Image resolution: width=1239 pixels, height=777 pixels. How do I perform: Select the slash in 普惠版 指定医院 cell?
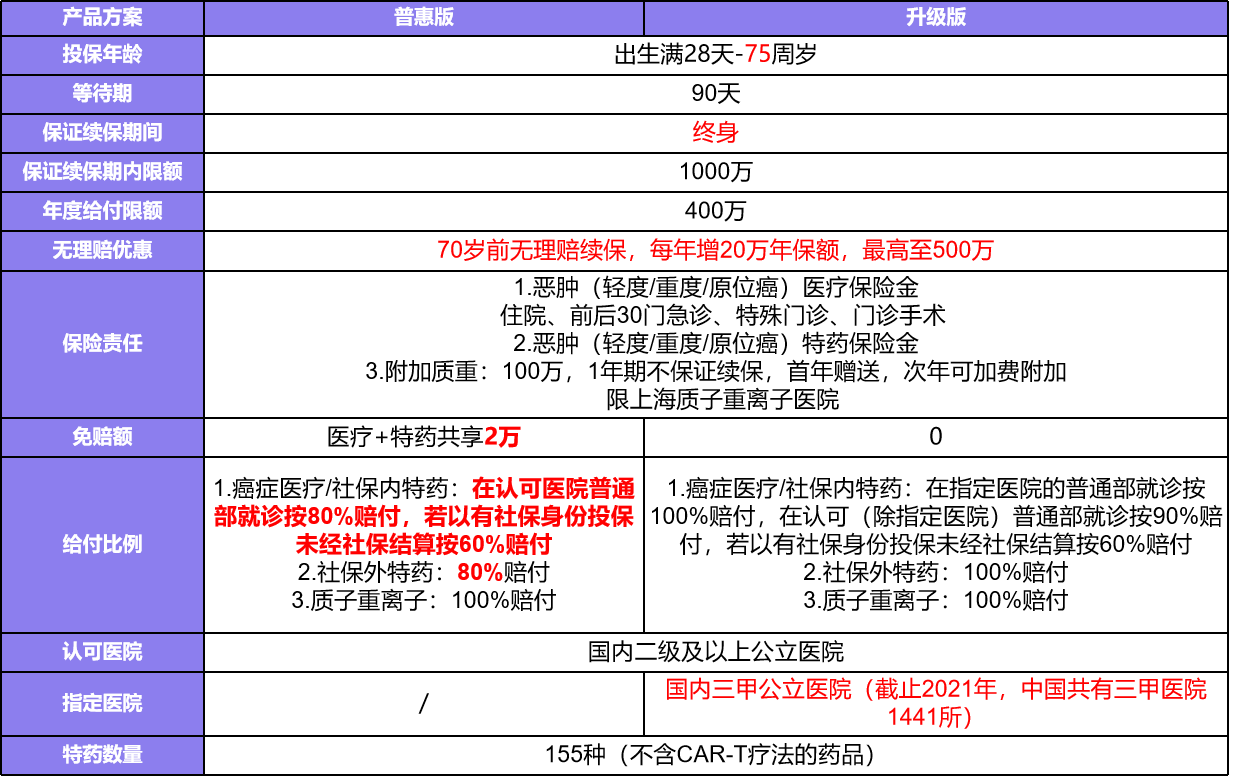click(423, 703)
